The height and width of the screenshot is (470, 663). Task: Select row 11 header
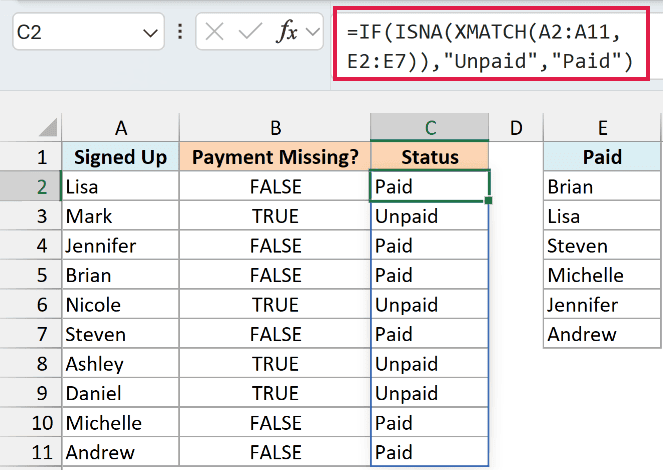31,452
